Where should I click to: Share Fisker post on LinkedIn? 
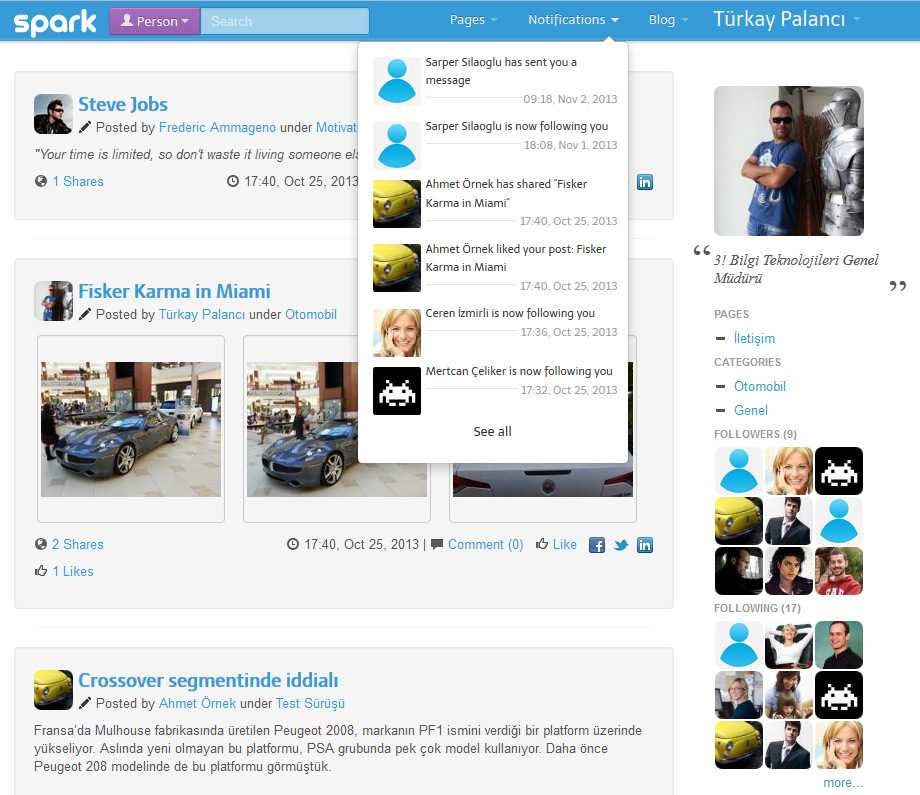pyautogui.click(x=644, y=545)
